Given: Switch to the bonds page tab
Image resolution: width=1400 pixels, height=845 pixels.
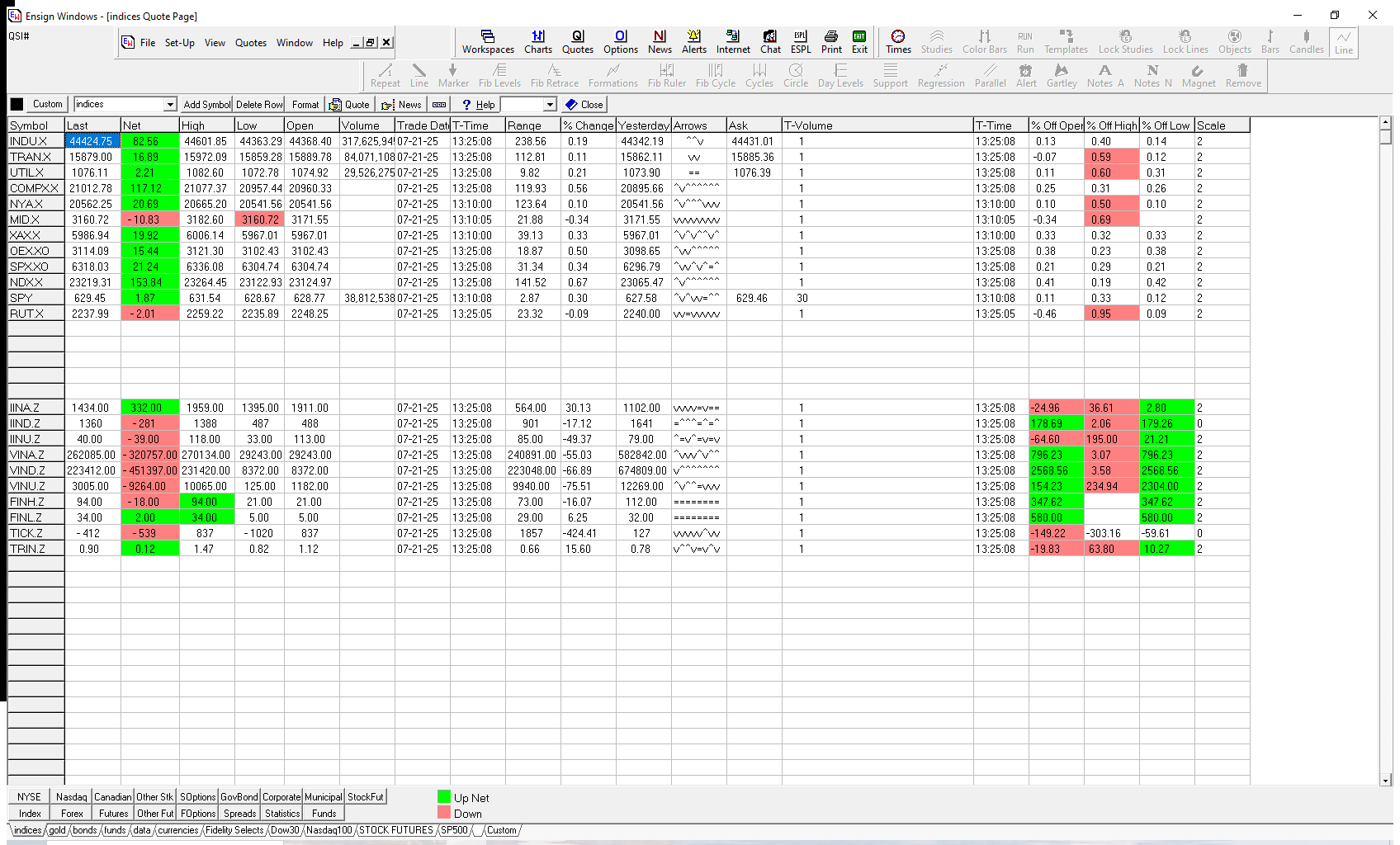Looking at the screenshot, I should (85, 830).
